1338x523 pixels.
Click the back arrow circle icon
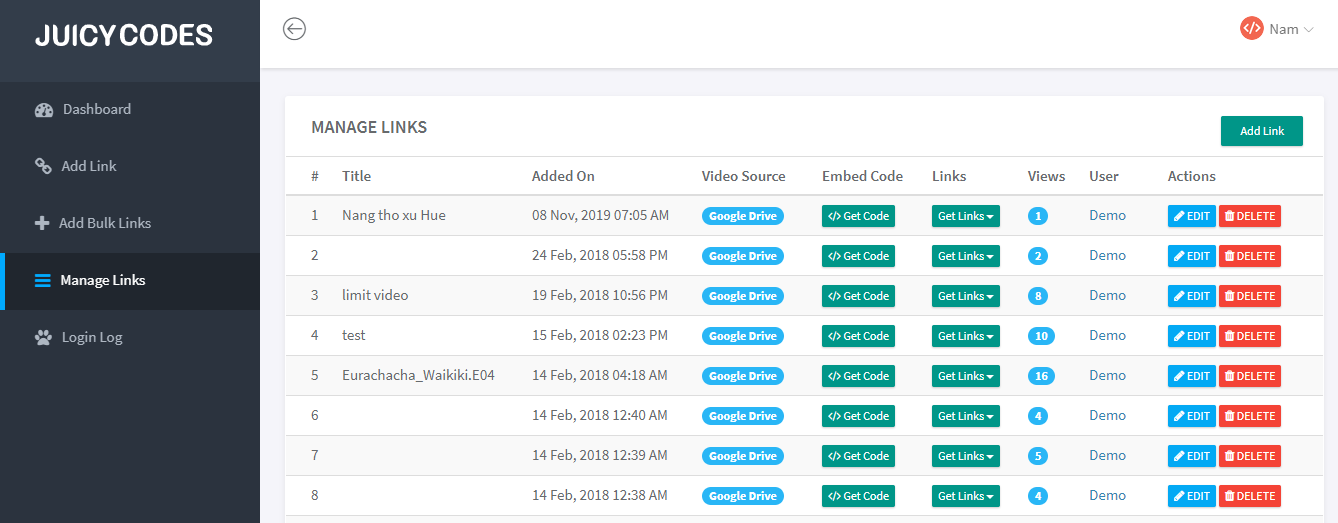pyautogui.click(x=294, y=29)
